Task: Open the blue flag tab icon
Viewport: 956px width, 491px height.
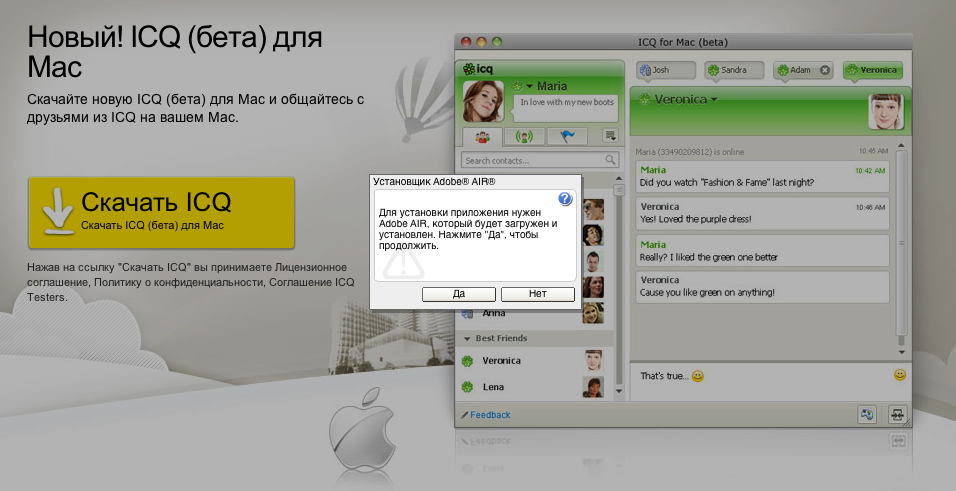Action: coord(566,137)
